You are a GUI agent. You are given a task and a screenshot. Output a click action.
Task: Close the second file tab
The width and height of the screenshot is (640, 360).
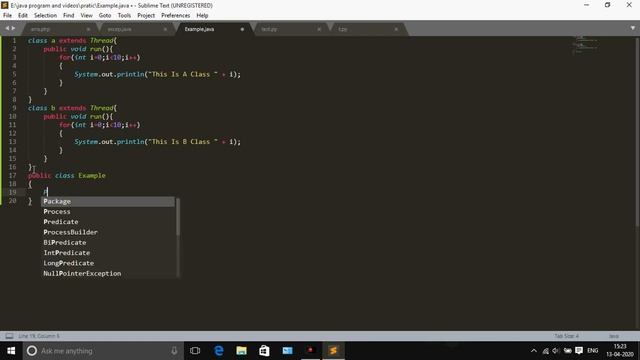[165, 29]
